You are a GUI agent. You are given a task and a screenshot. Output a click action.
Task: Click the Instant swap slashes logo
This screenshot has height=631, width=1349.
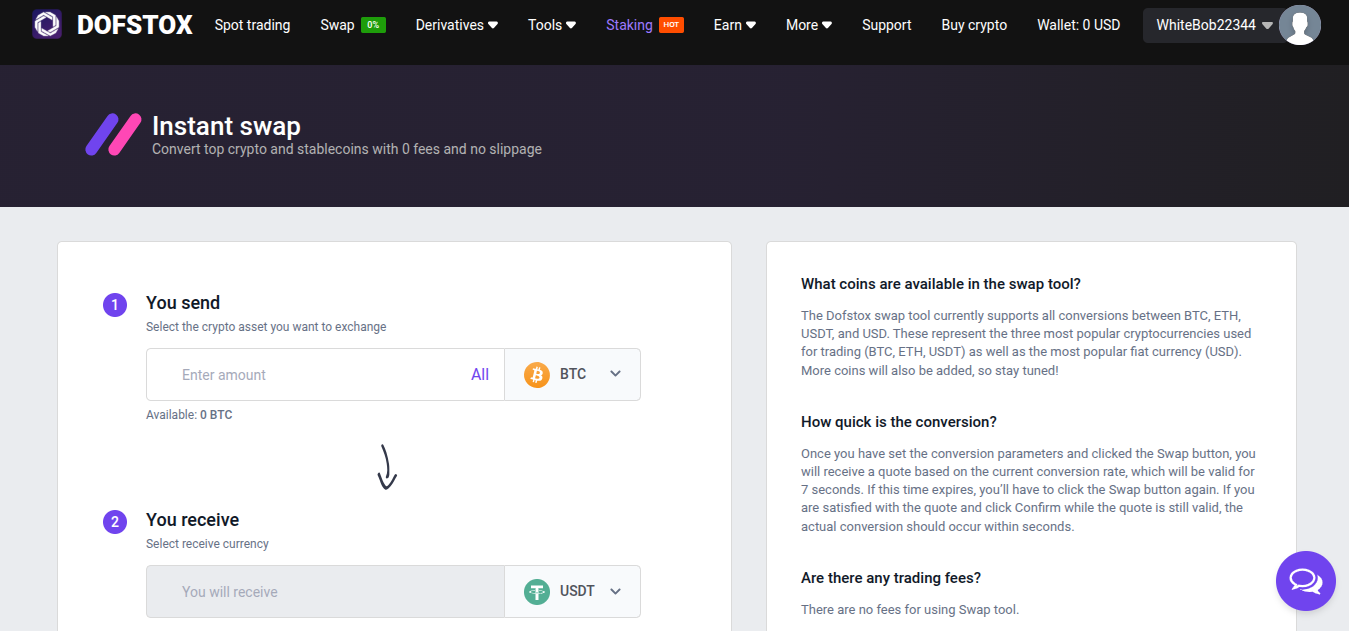pyautogui.click(x=113, y=135)
